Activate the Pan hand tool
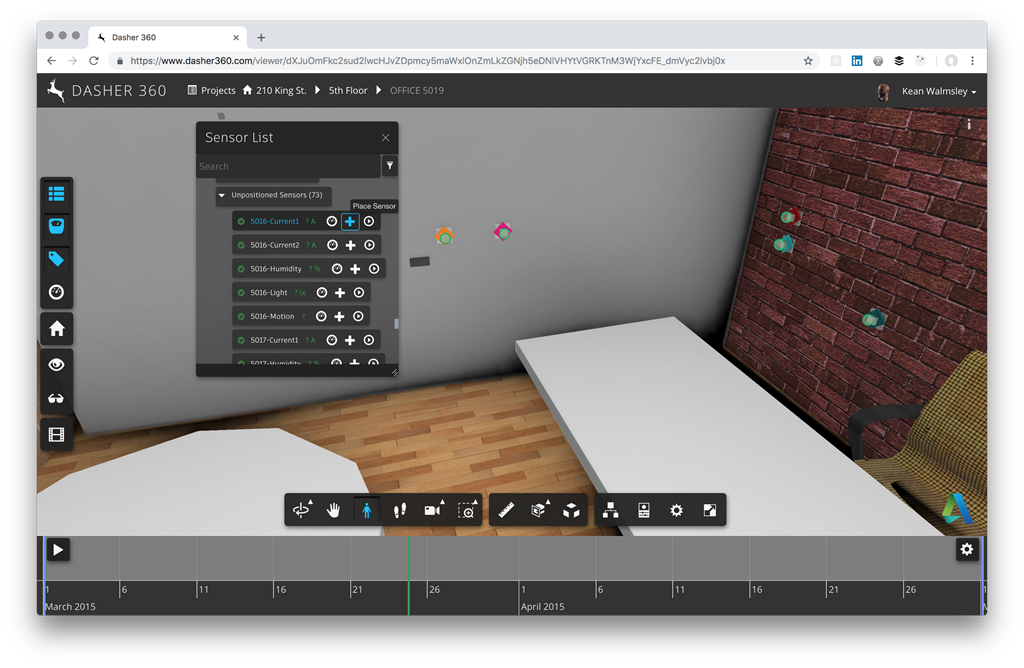 [x=334, y=510]
